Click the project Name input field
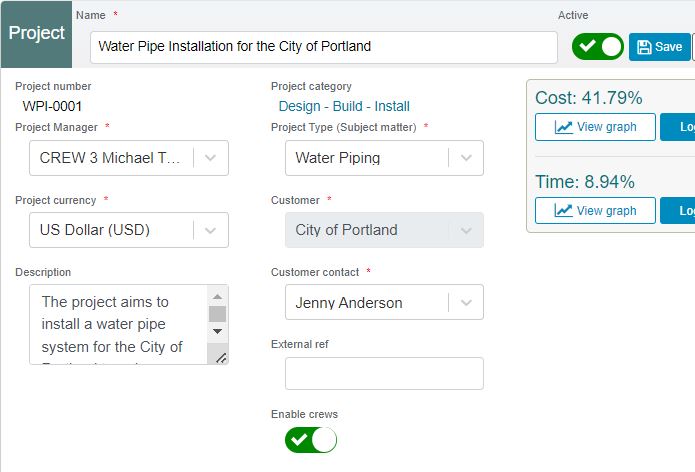Image resolution: width=695 pixels, height=472 pixels. (x=324, y=47)
